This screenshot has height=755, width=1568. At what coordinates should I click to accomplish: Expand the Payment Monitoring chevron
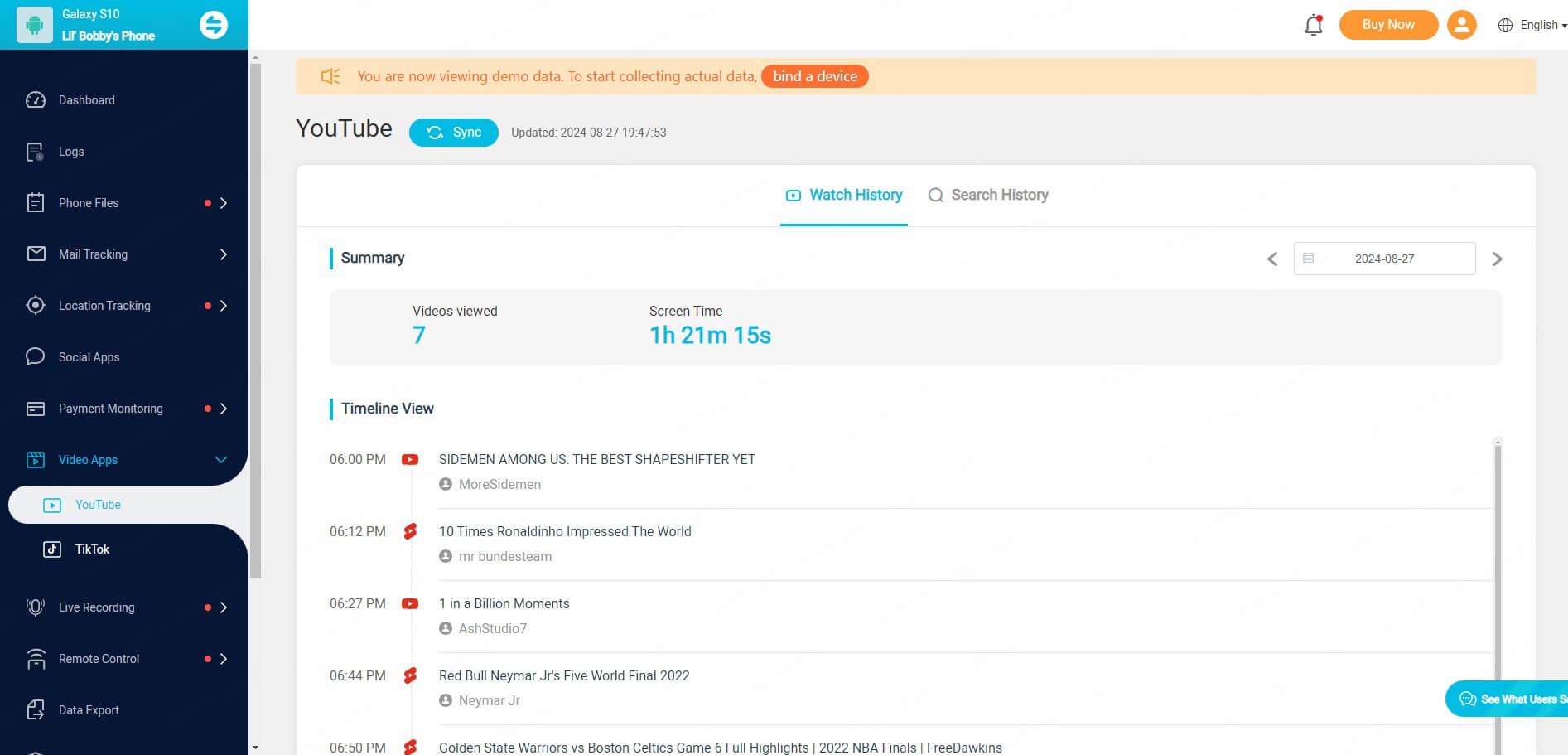[x=223, y=409]
